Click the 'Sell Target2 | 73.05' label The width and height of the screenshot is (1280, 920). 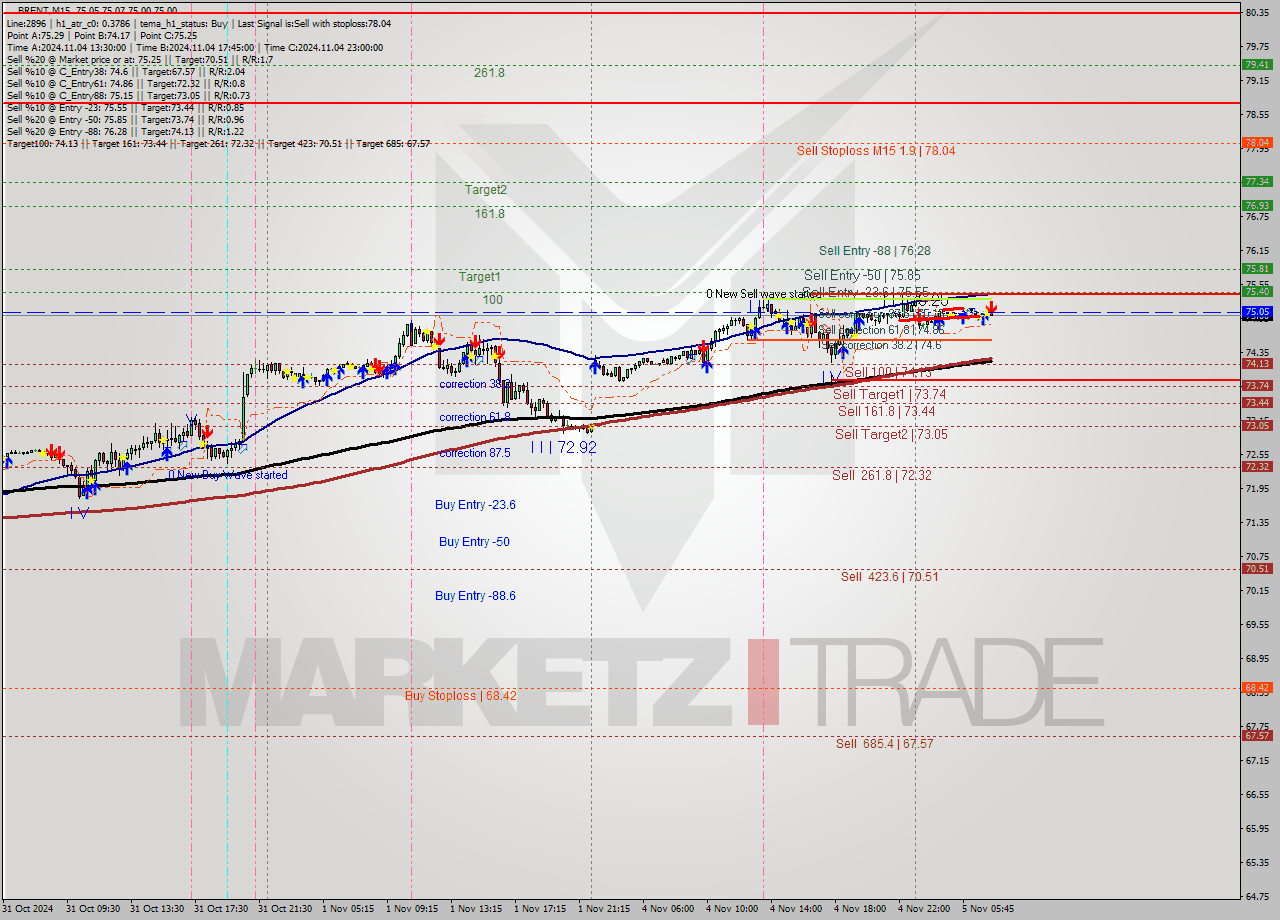tap(891, 434)
